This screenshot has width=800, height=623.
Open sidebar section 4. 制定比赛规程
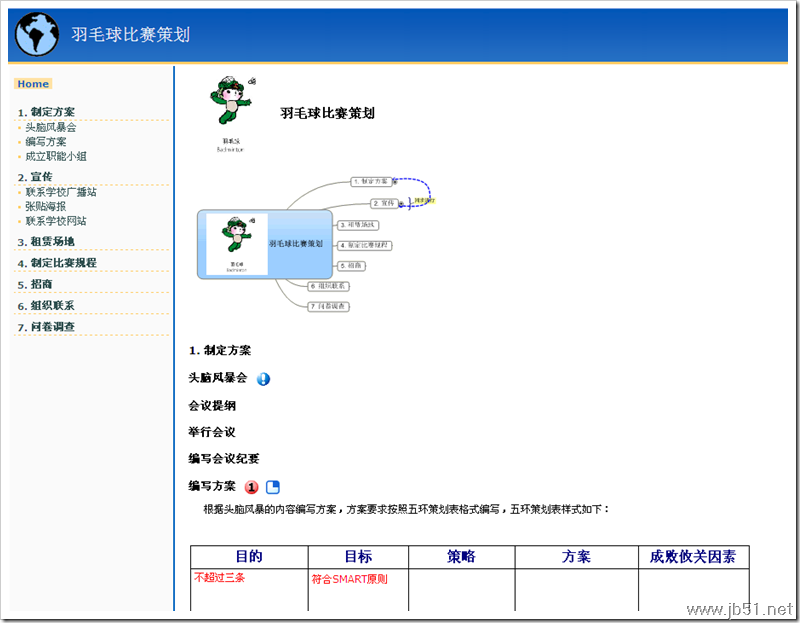57,263
